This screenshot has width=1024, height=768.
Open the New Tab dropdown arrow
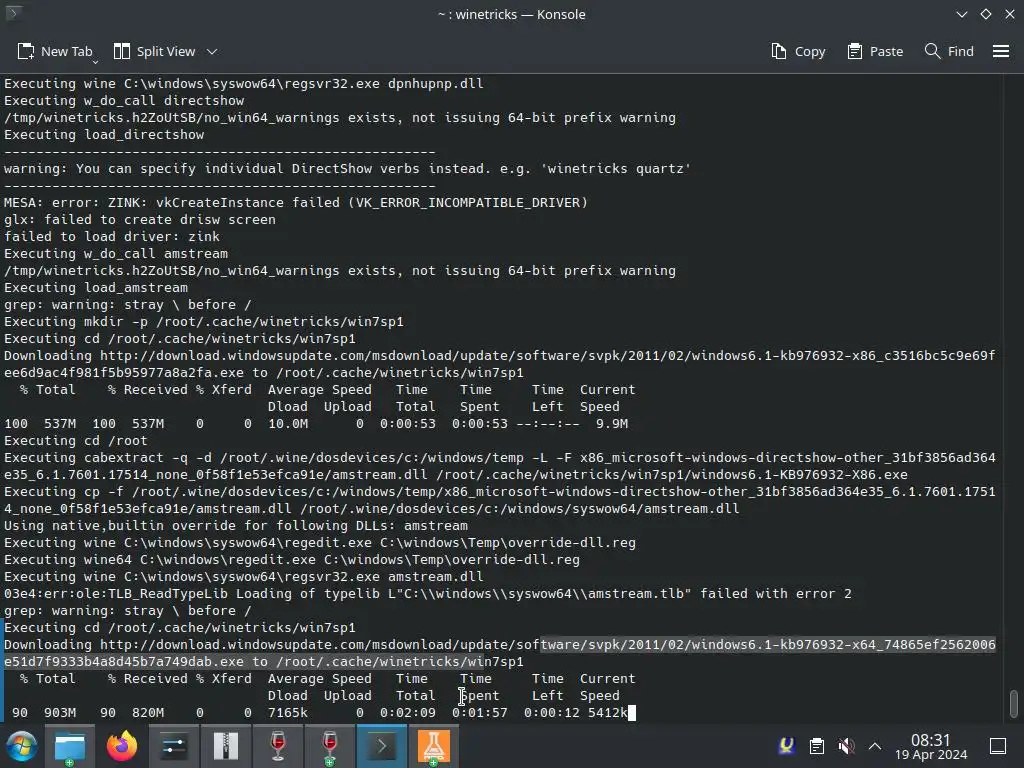[x=95, y=61]
